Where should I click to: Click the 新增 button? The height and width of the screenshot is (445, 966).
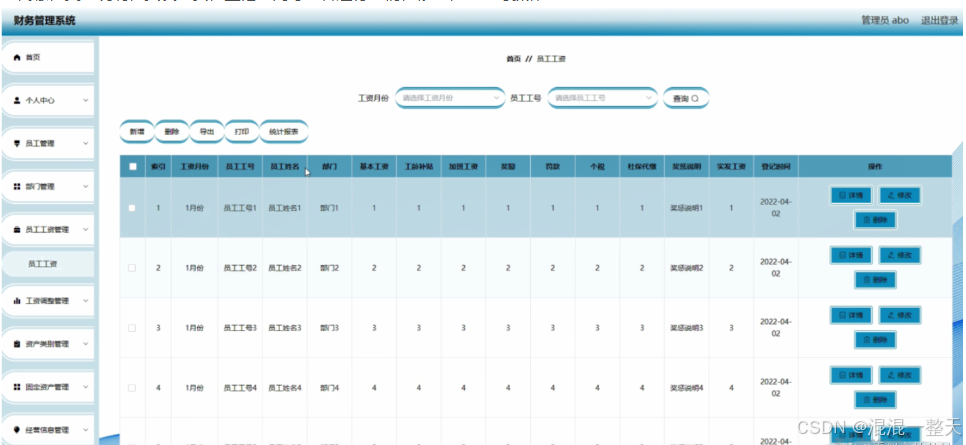[136, 131]
